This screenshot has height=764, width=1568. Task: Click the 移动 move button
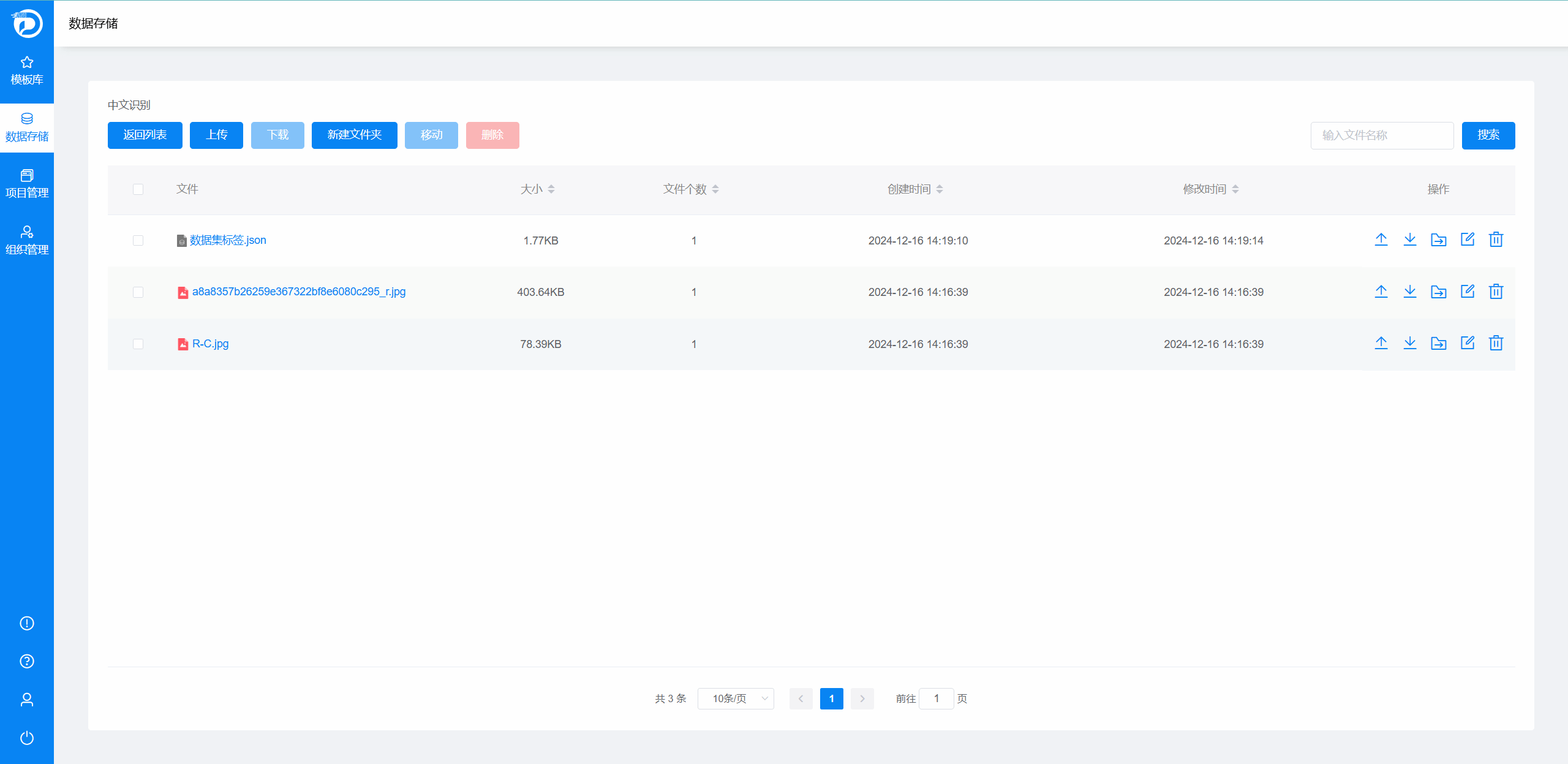431,135
